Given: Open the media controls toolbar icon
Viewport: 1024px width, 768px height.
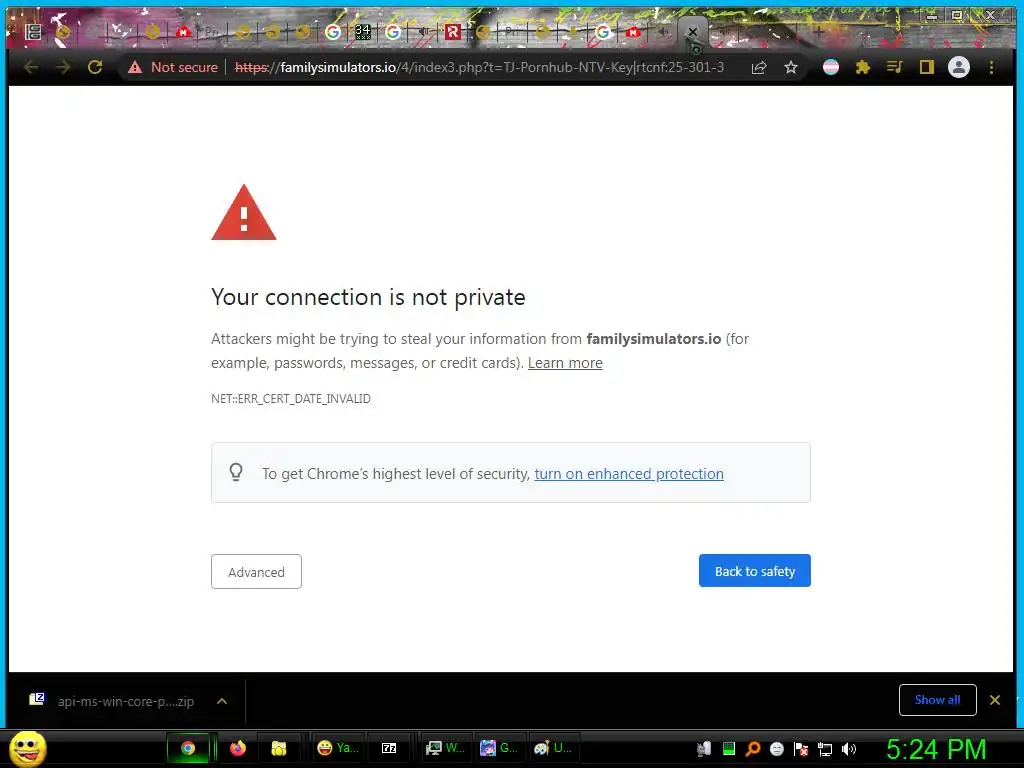Looking at the screenshot, I should pyautogui.click(x=895, y=67).
